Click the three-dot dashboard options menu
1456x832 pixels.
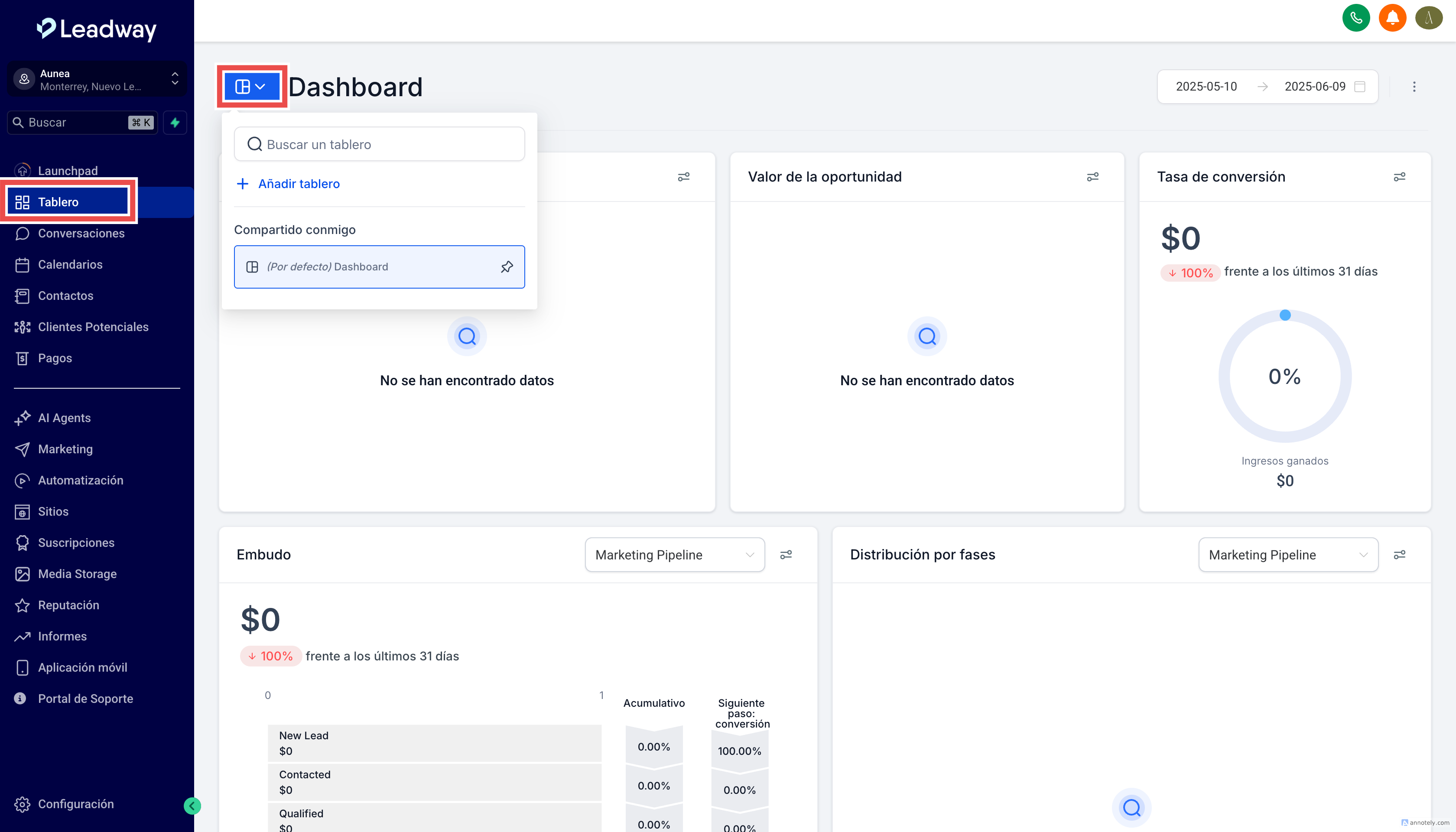coord(1414,87)
